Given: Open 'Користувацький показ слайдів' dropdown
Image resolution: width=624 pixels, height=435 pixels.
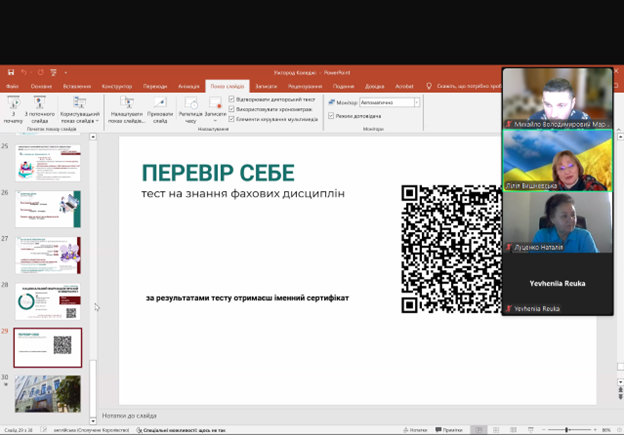Looking at the screenshot, I should [x=80, y=110].
